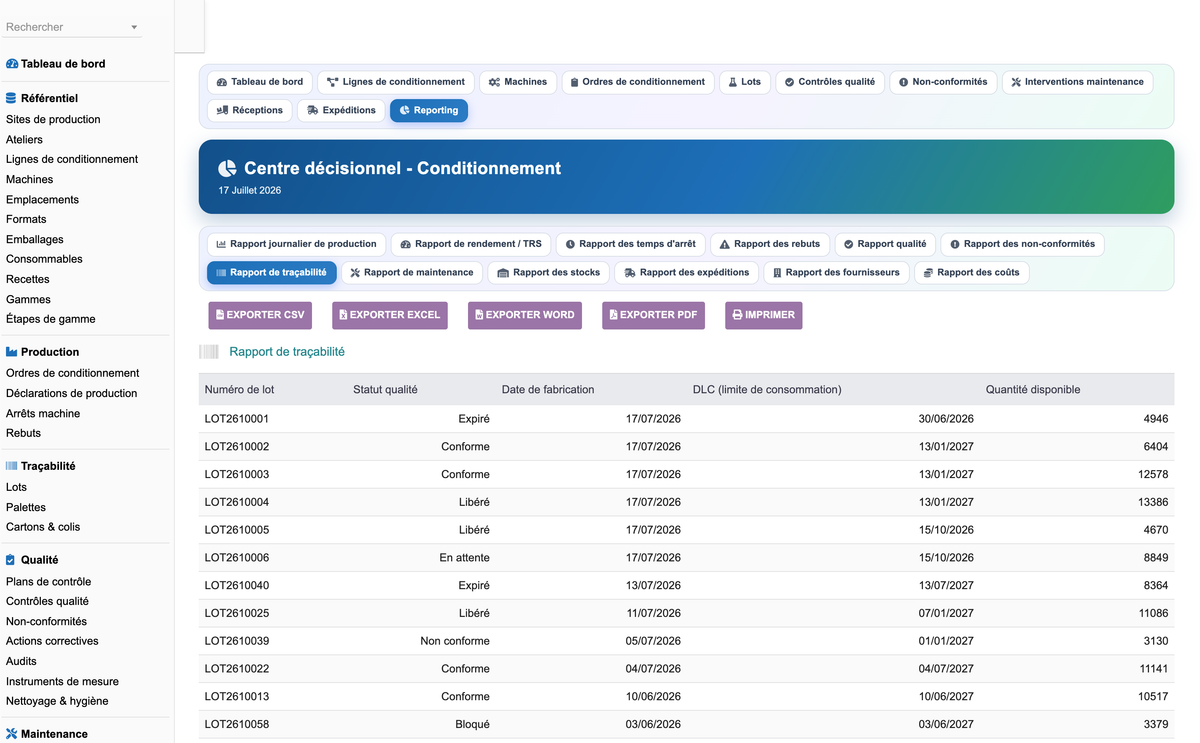The image size is (1200, 743).
Task: Click the pie chart icon in header banner
Action: (x=228, y=169)
